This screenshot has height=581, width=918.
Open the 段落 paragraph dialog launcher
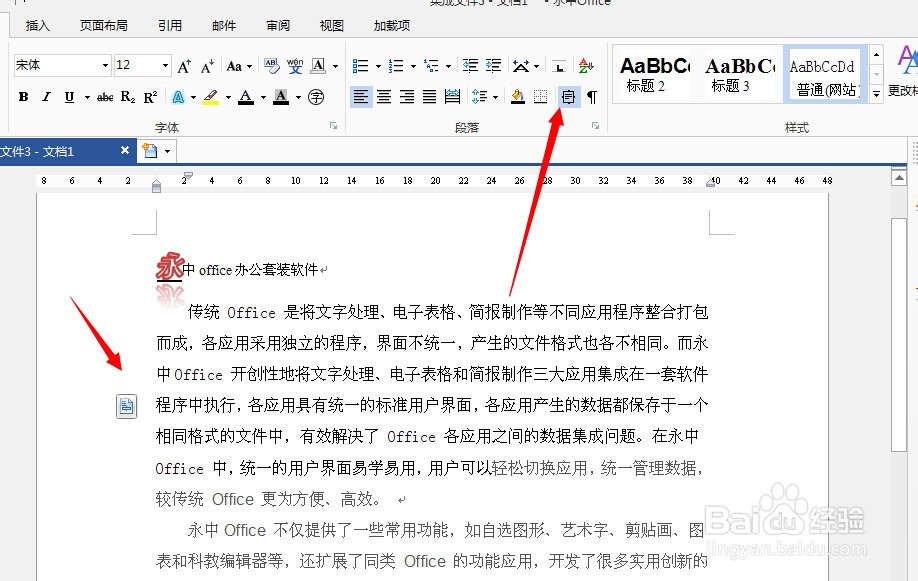pyautogui.click(x=595, y=126)
